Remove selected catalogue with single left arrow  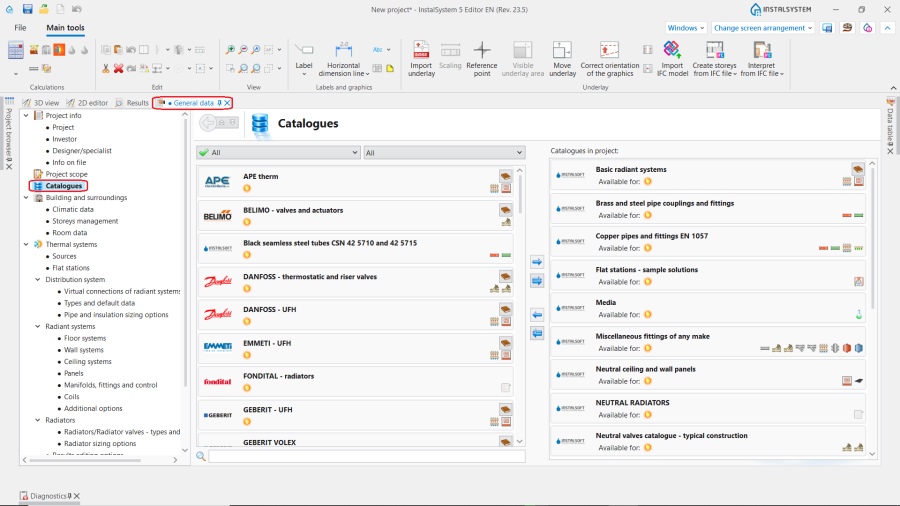click(x=537, y=314)
